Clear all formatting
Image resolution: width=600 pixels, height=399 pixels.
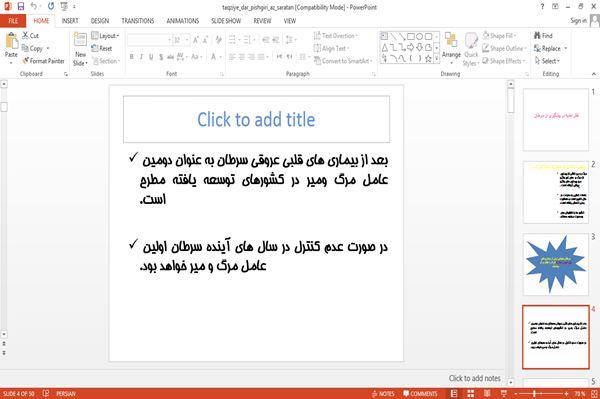point(218,40)
